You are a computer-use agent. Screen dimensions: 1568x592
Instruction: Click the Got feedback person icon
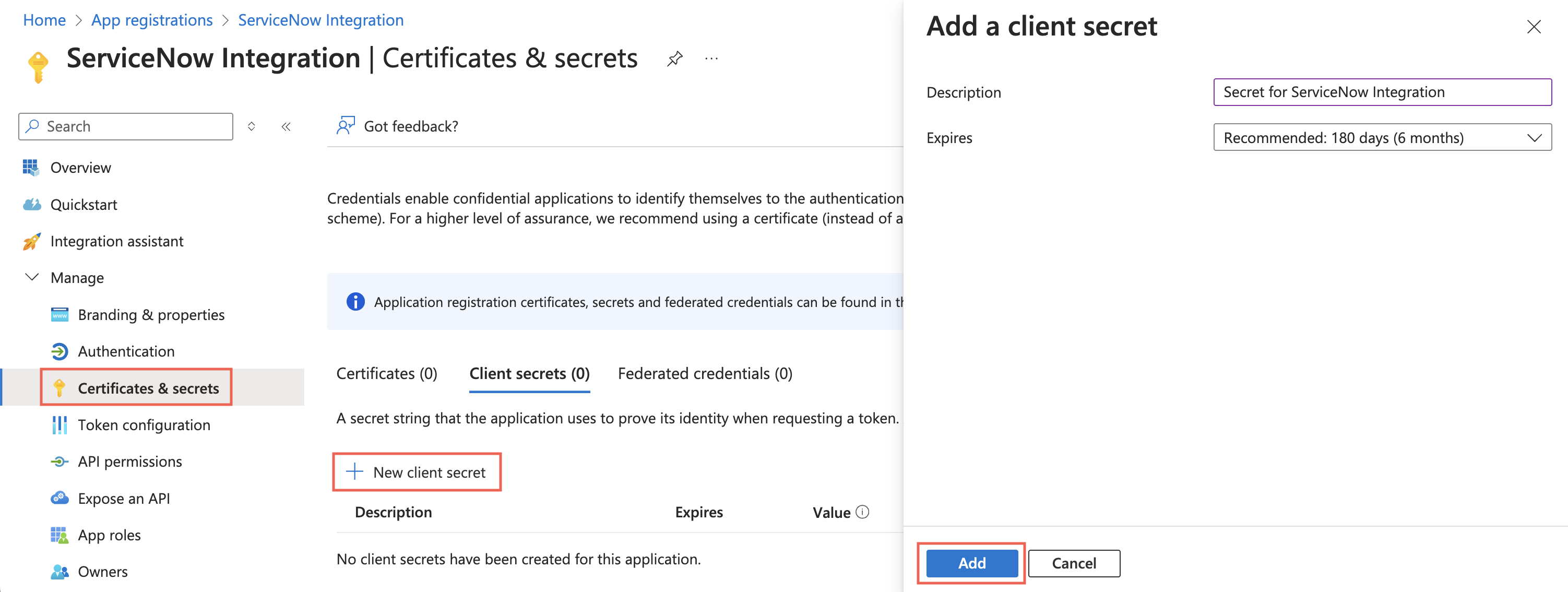pos(346,125)
